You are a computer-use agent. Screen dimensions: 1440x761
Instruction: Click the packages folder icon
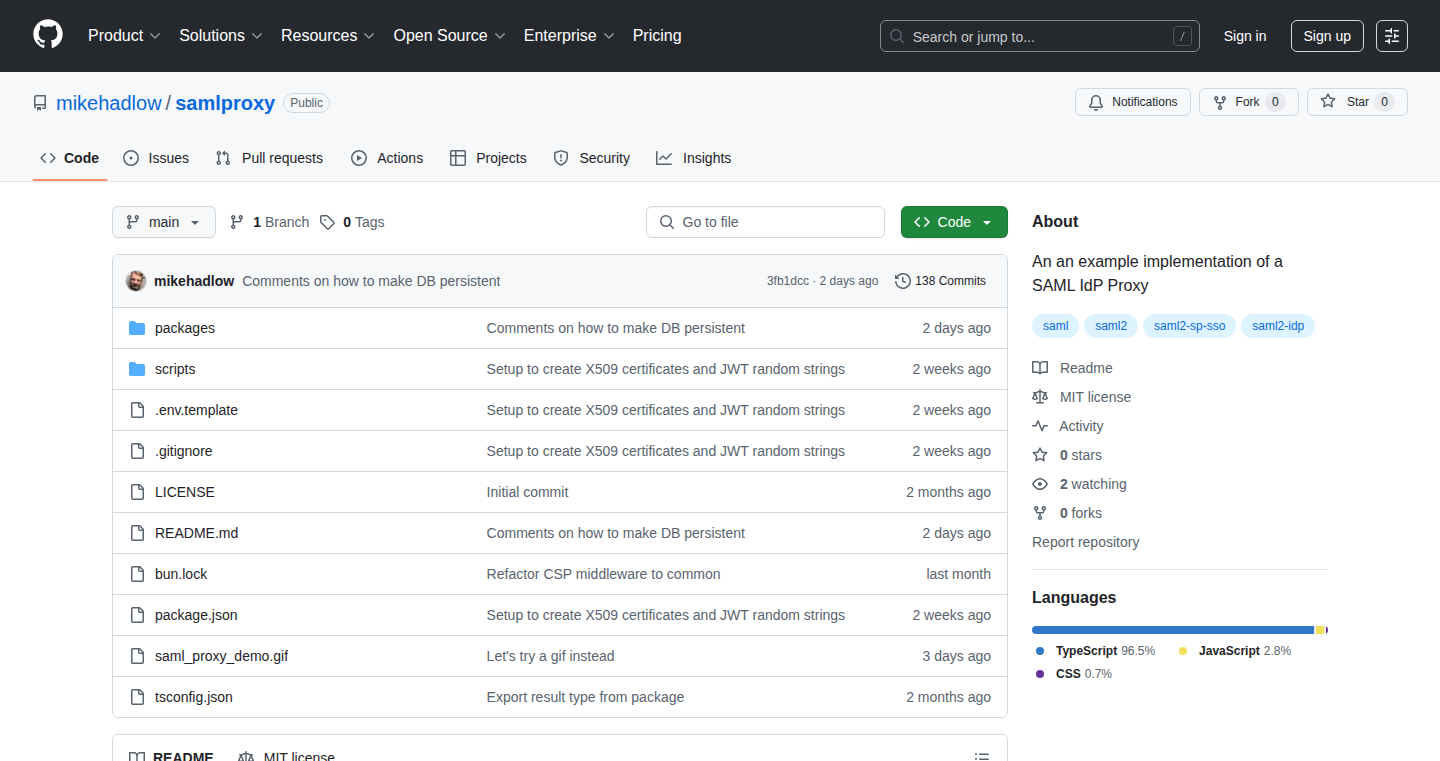tap(137, 328)
